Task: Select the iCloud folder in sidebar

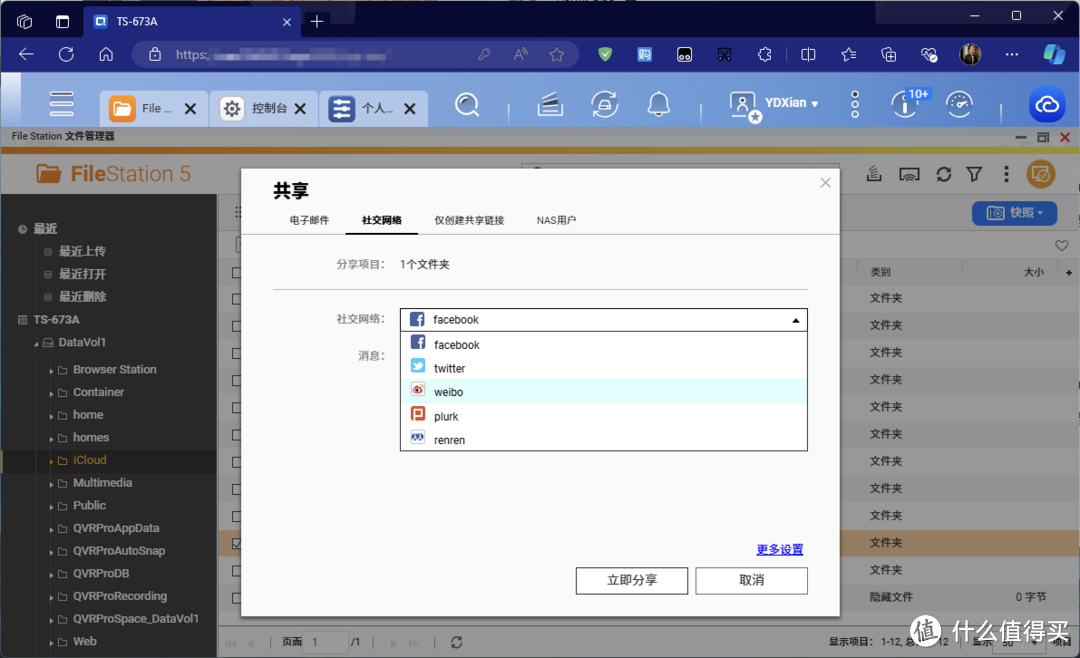Action: [89, 460]
